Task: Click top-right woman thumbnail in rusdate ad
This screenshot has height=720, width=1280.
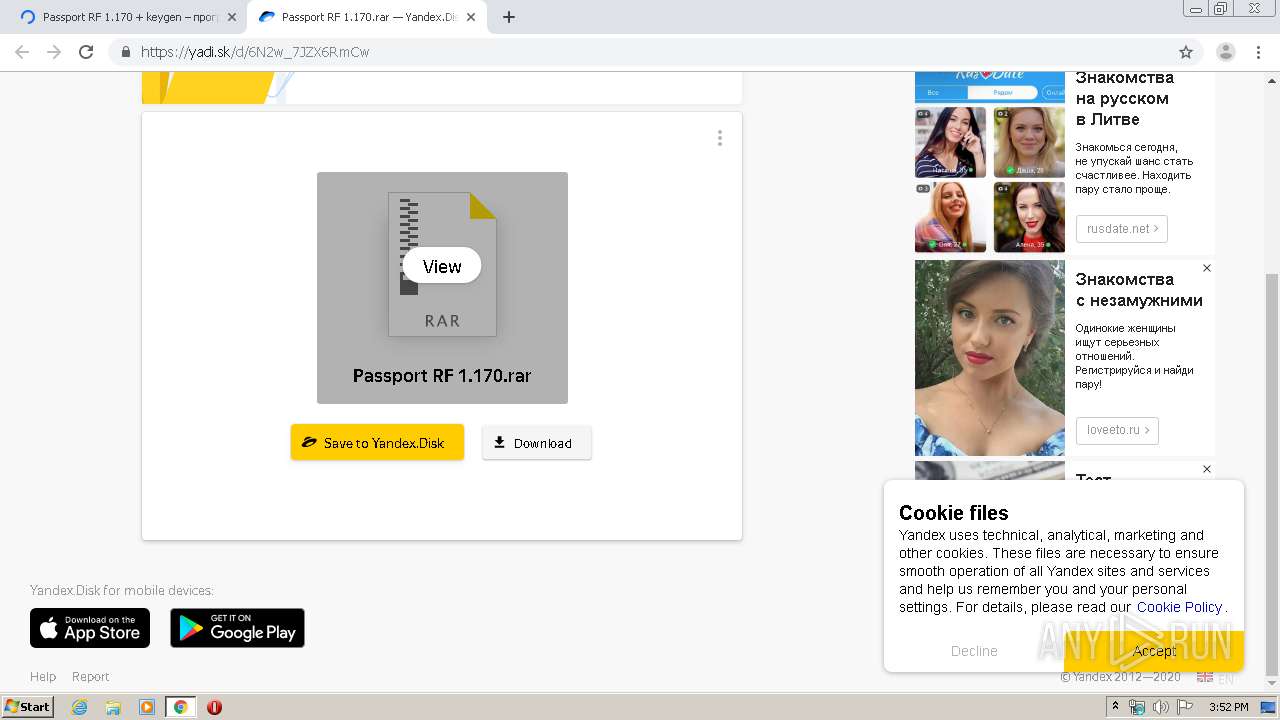Action: click(1029, 142)
